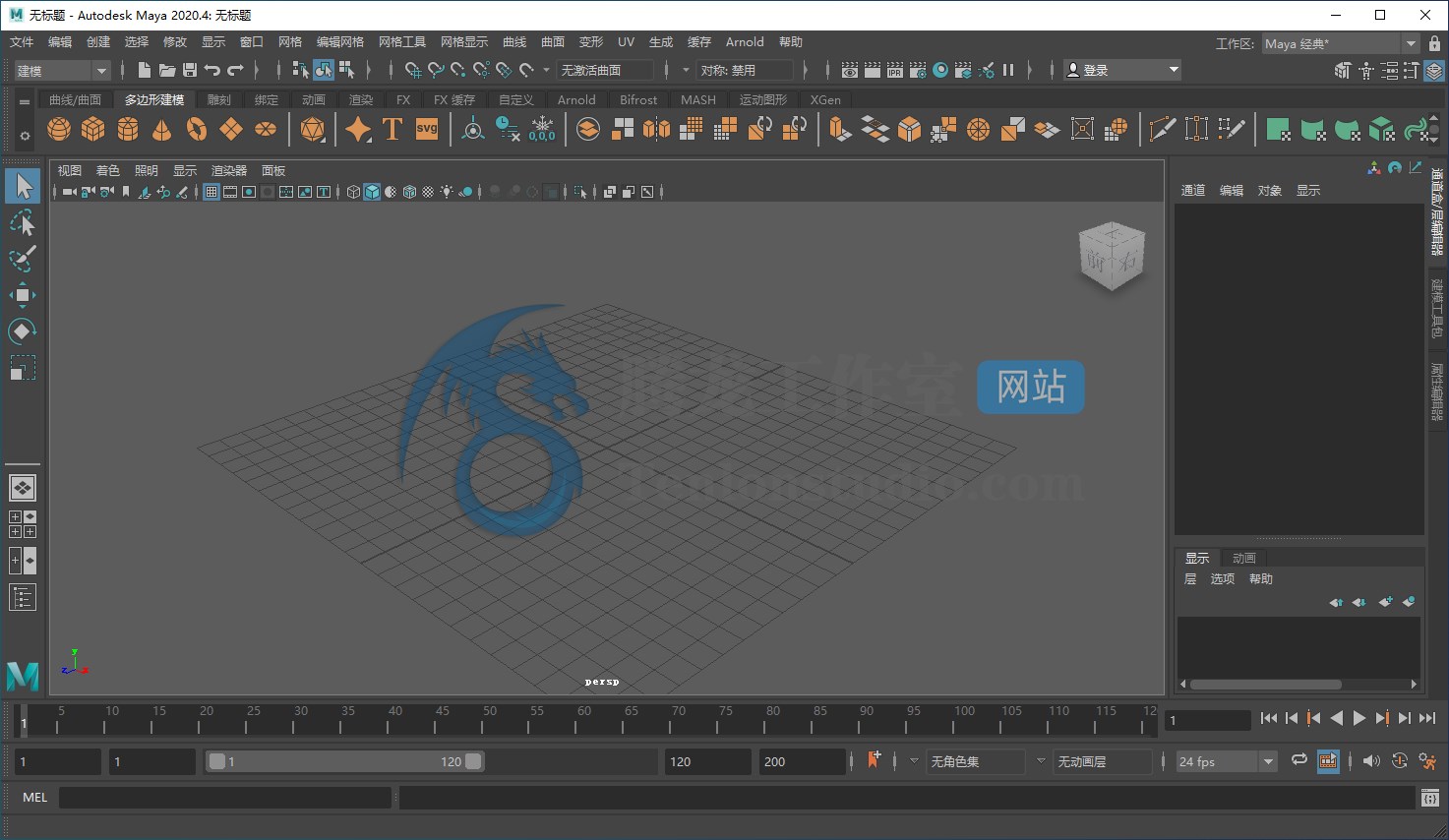Switch to the 雕刻 shelf tab
Screen dimensions: 1449x840
pyautogui.click(x=219, y=99)
